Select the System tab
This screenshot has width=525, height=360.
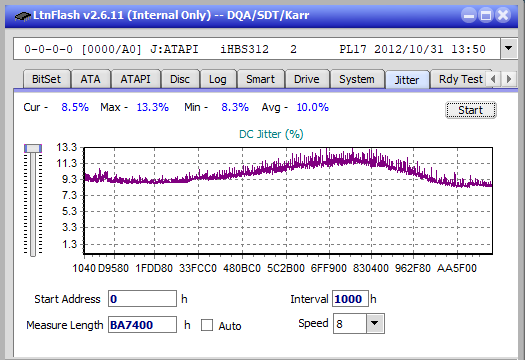[x=357, y=79]
